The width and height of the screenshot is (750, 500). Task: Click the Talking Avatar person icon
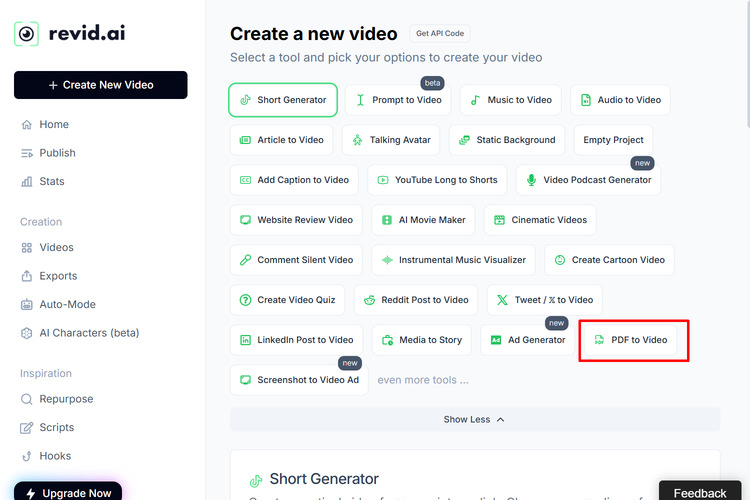point(357,140)
